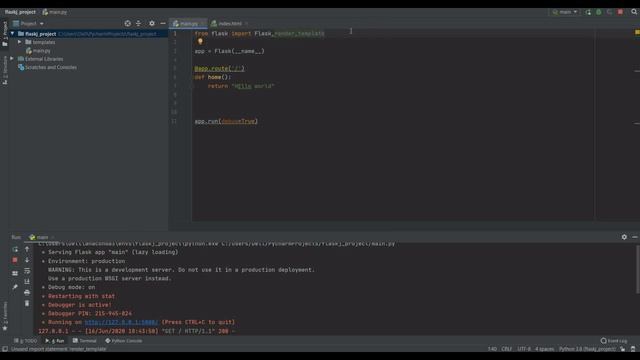Collapse the flaskj_project root node
Image resolution: width=640 pixels, height=360 pixels.
point(12,34)
